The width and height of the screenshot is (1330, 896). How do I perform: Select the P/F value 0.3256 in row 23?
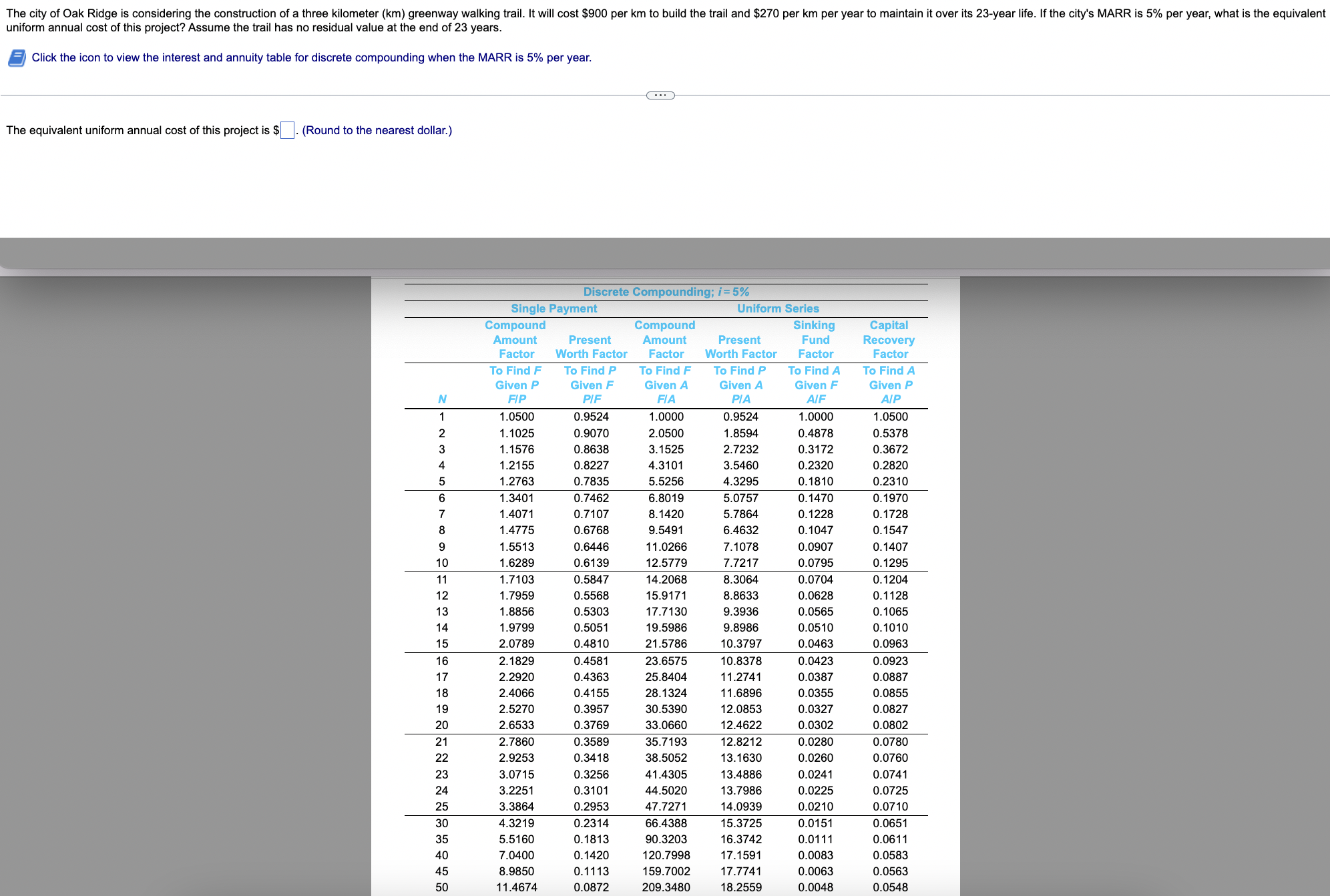coord(591,774)
